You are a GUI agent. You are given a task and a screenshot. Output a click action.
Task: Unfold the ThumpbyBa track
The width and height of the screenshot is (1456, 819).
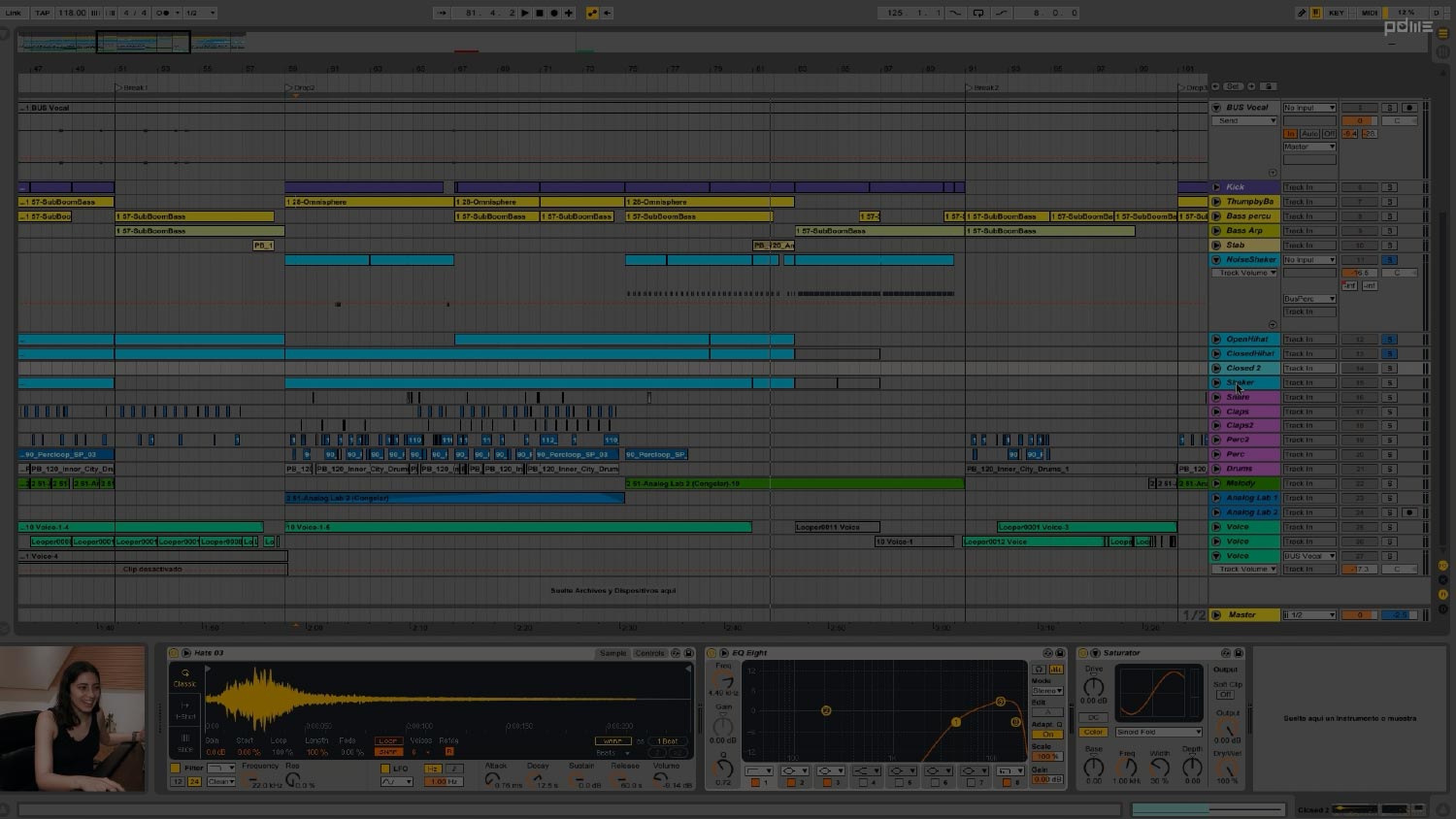tap(1216, 202)
